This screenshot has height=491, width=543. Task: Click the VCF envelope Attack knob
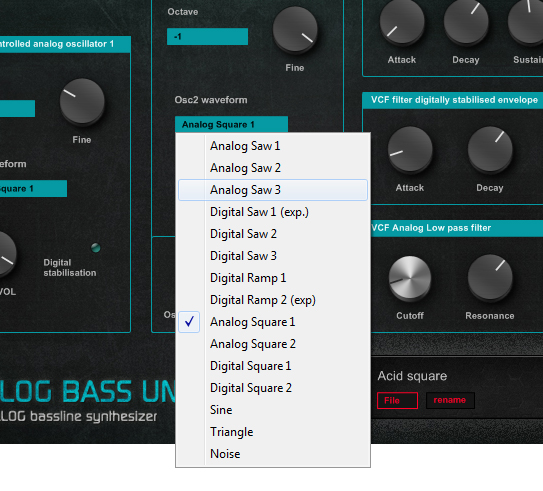click(410, 149)
